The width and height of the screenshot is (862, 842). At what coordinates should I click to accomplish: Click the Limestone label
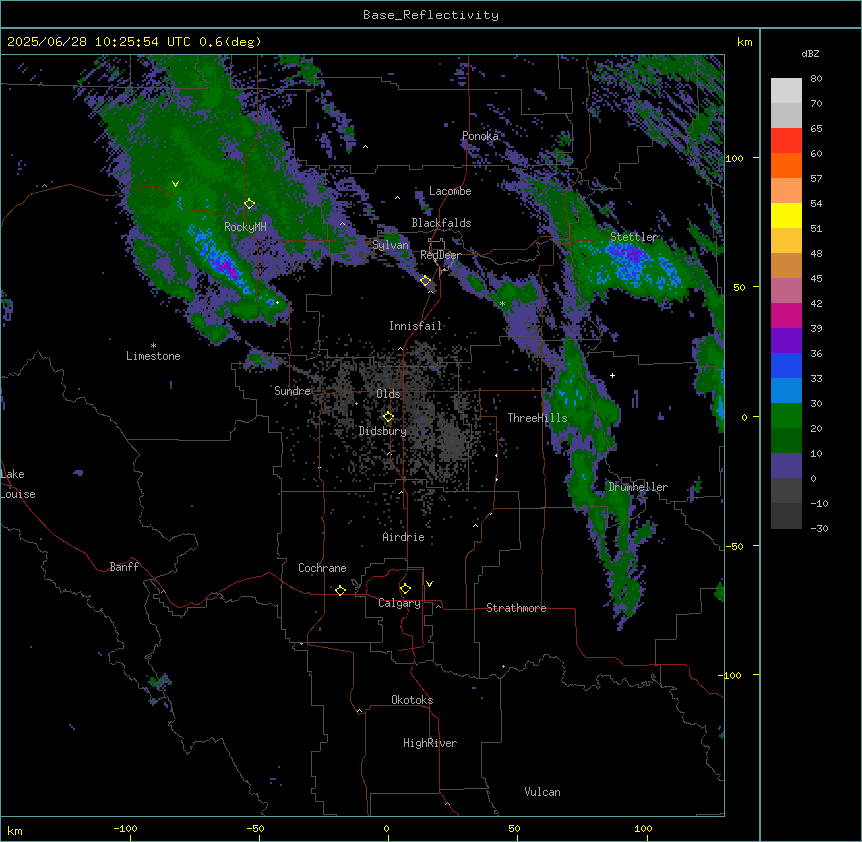[x=153, y=356]
